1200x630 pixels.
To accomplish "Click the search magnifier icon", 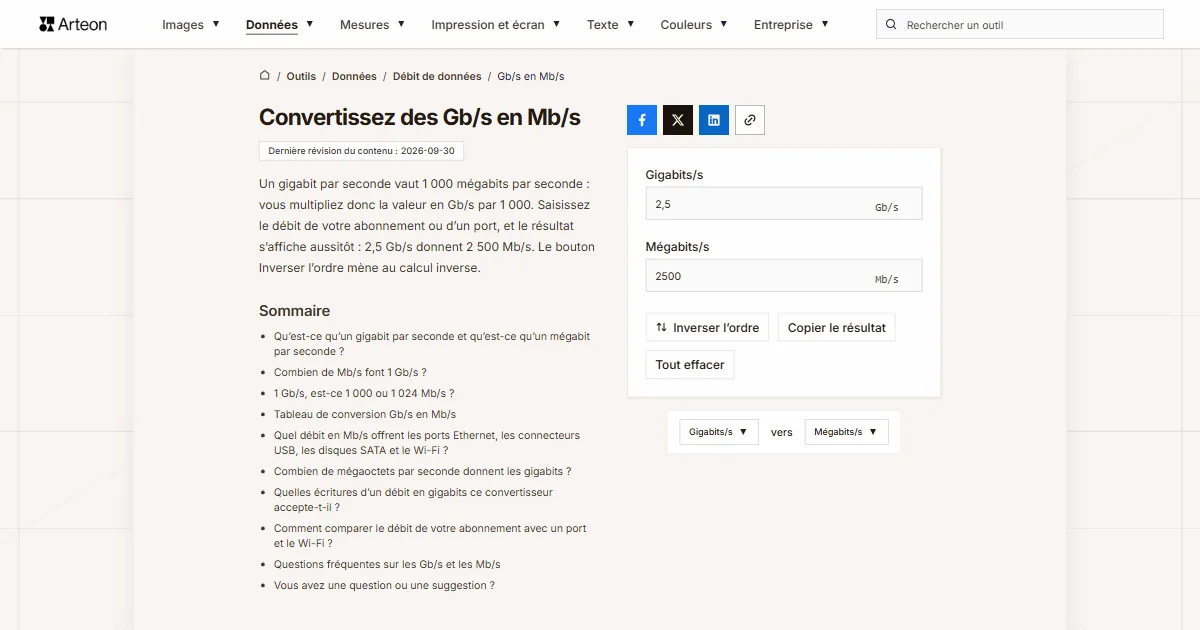I will coord(892,25).
